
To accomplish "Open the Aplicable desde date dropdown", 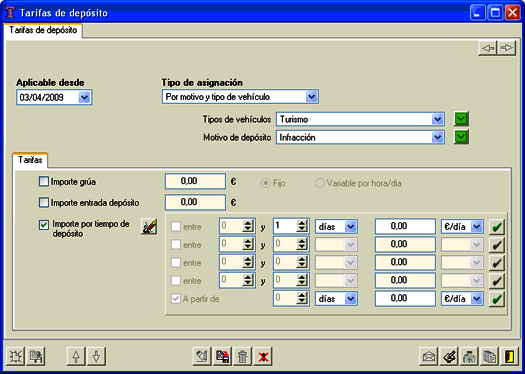I will [84, 97].
